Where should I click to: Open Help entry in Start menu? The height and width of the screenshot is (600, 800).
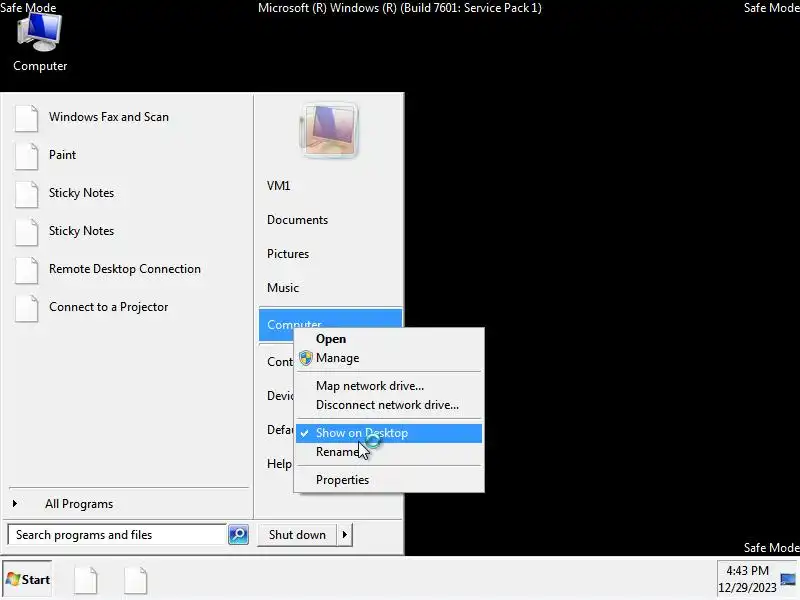click(x=279, y=464)
